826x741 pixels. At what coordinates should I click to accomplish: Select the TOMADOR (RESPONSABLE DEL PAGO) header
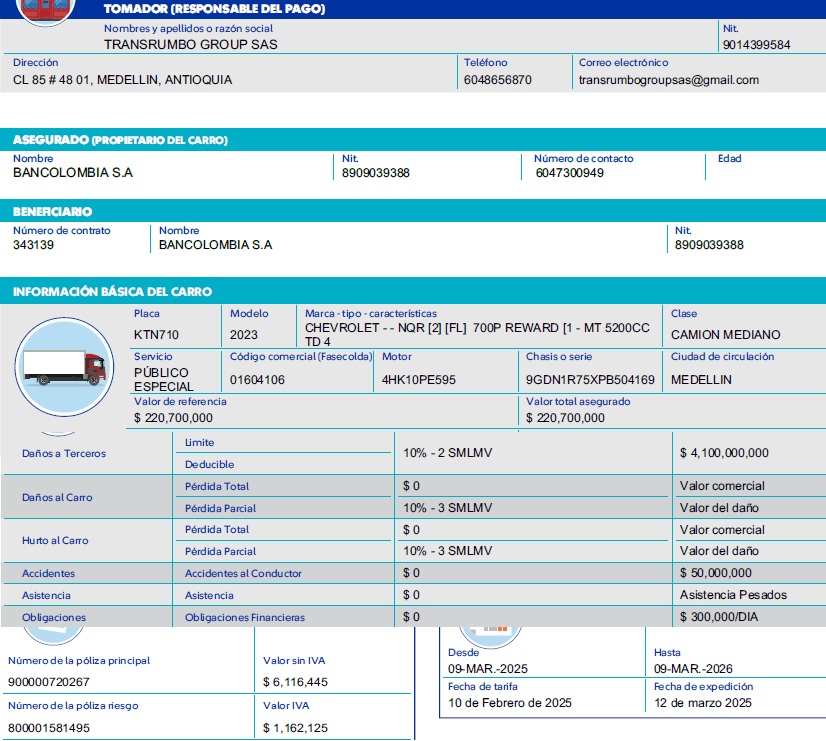(x=214, y=9)
